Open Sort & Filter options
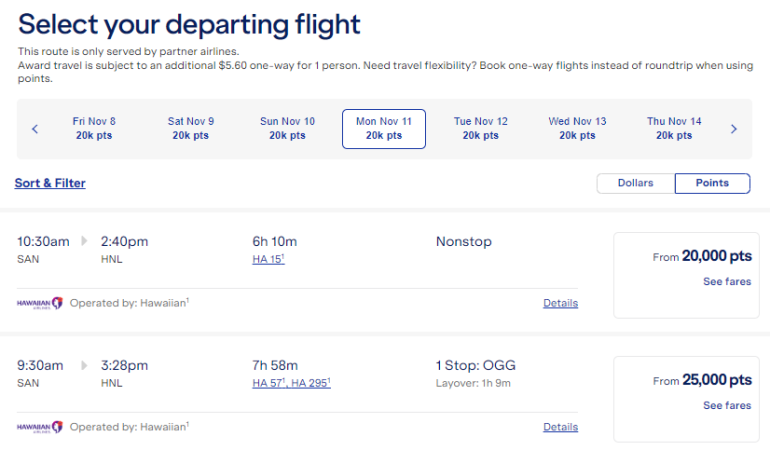This screenshot has width=770, height=450. click(x=50, y=183)
